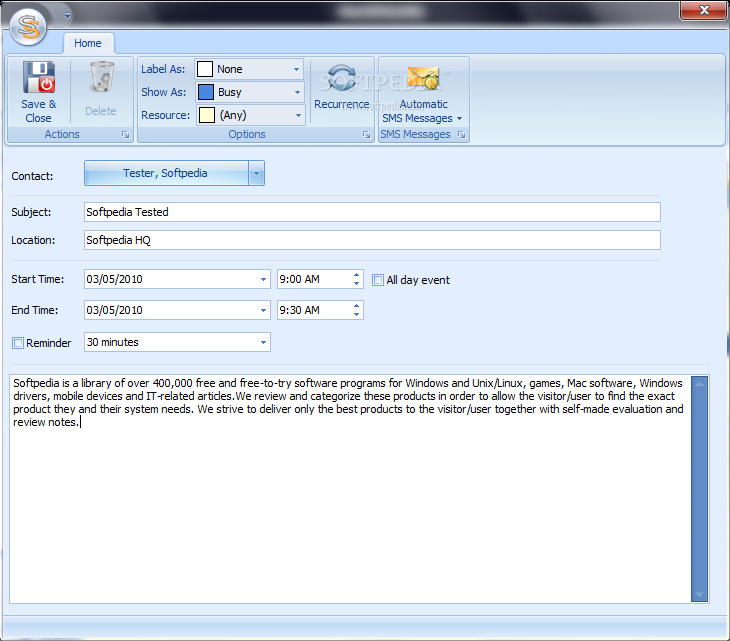Click the blue Busy color swatch
Screen dimensions: 730x641
206,92
